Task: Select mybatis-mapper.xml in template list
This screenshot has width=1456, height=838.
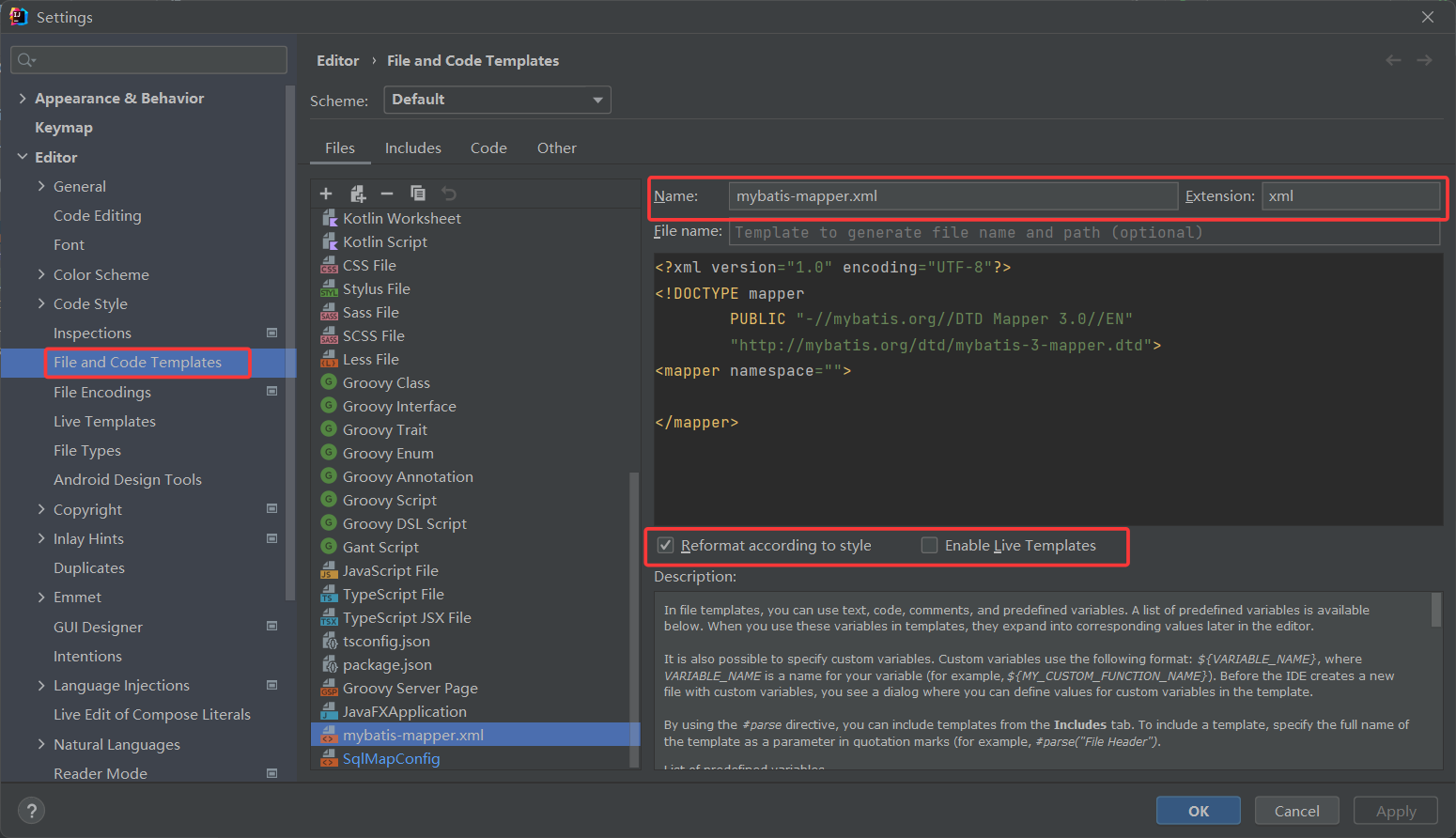Action: pos(475,735)
